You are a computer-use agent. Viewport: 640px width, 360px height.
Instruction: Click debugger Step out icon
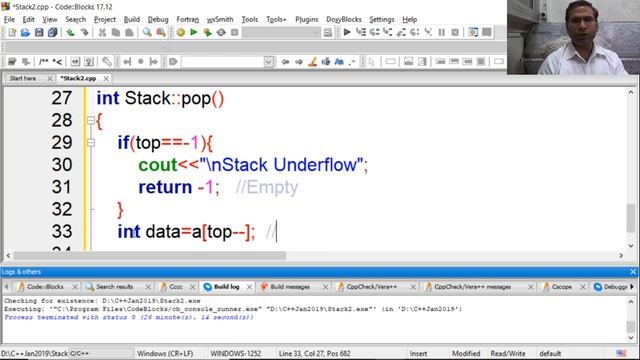401,32
